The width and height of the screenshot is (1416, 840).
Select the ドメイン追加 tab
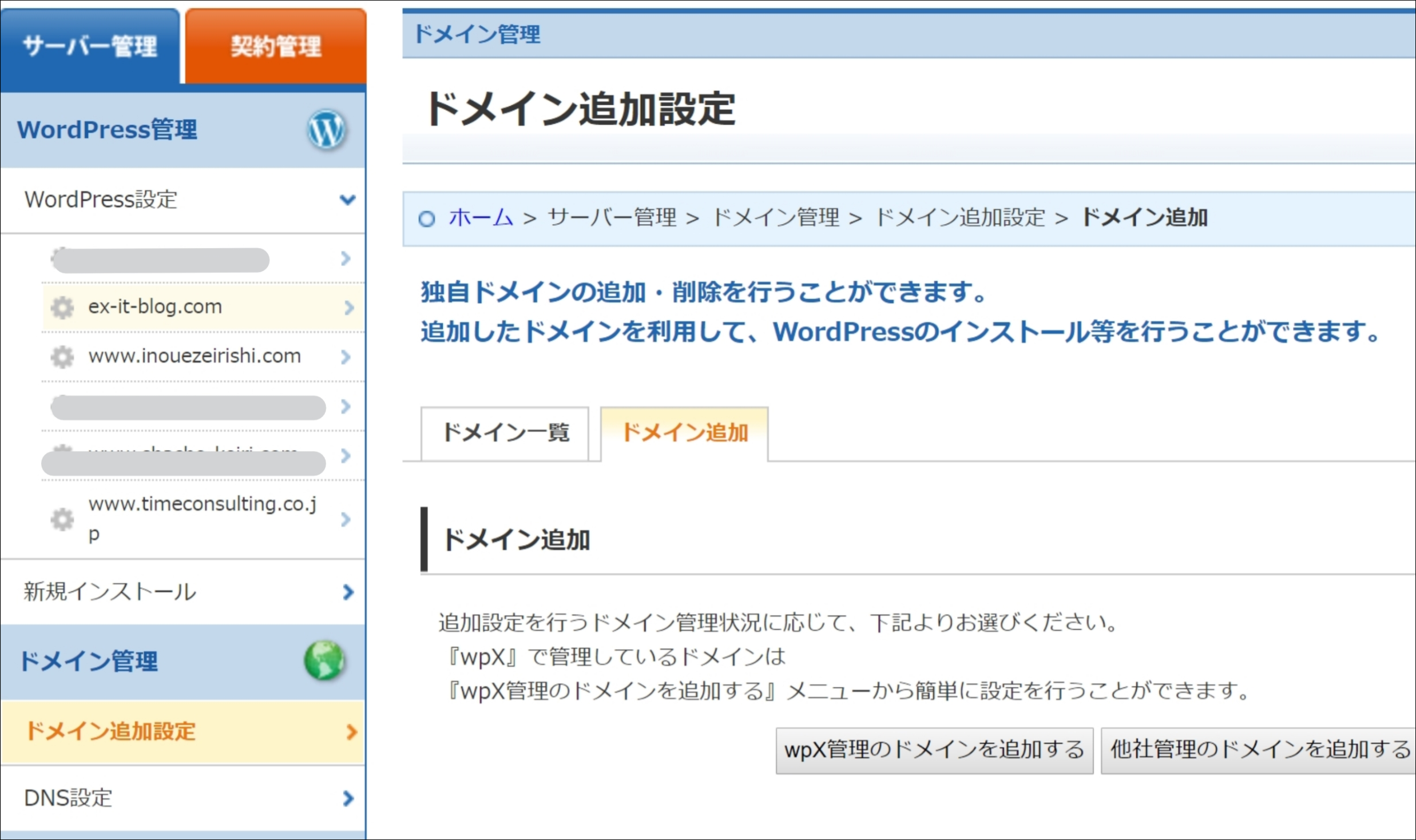pos(684,433)
